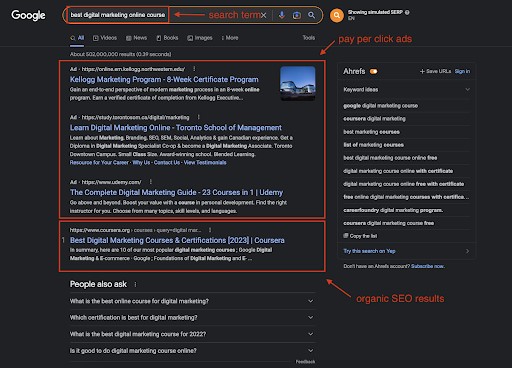Click the three-dot menu next to People also ask
This screenshot has width=512, height=368.
point(135,284)
